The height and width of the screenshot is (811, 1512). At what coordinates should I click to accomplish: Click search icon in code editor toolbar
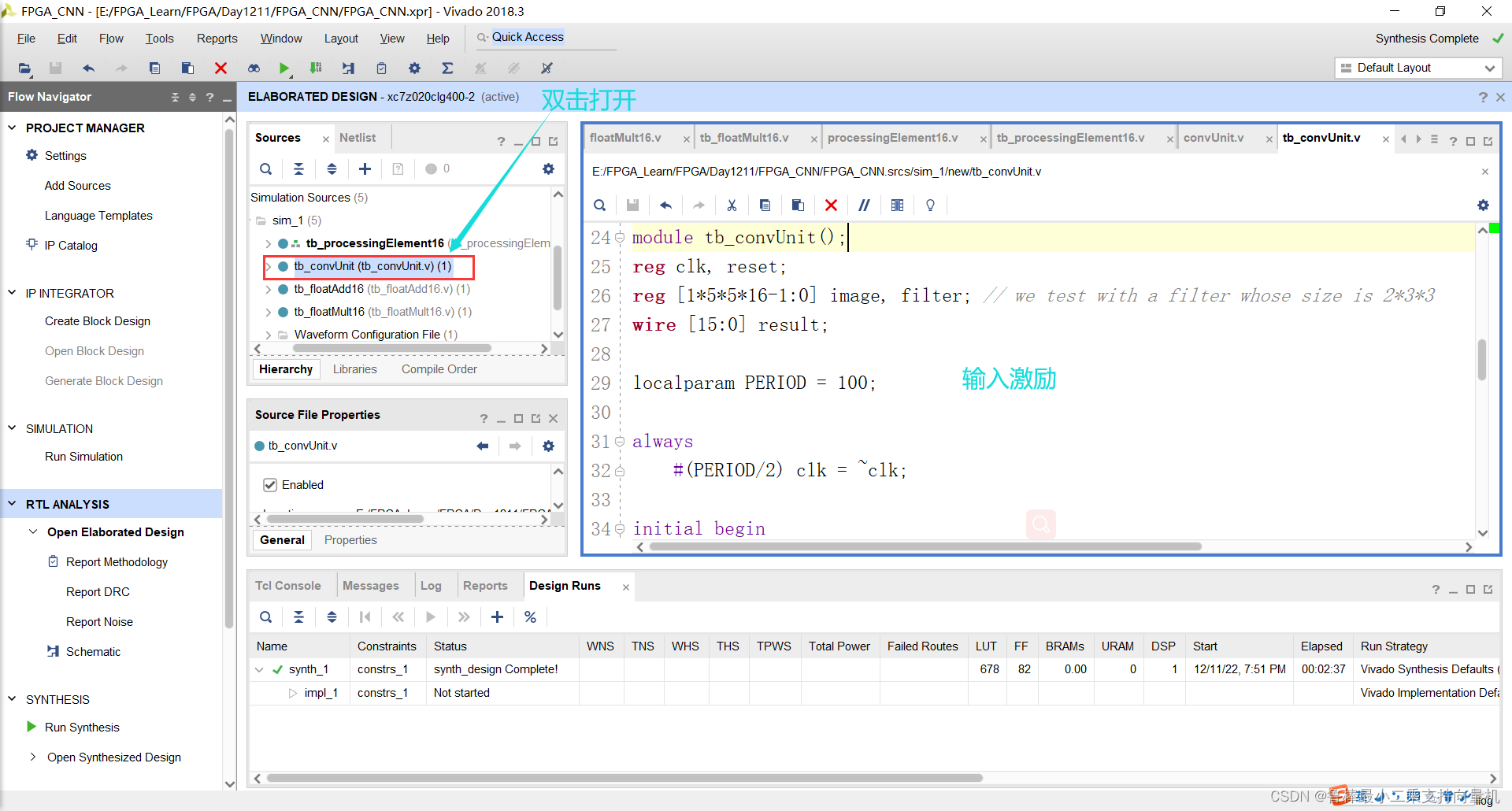[x=599, y=205]
